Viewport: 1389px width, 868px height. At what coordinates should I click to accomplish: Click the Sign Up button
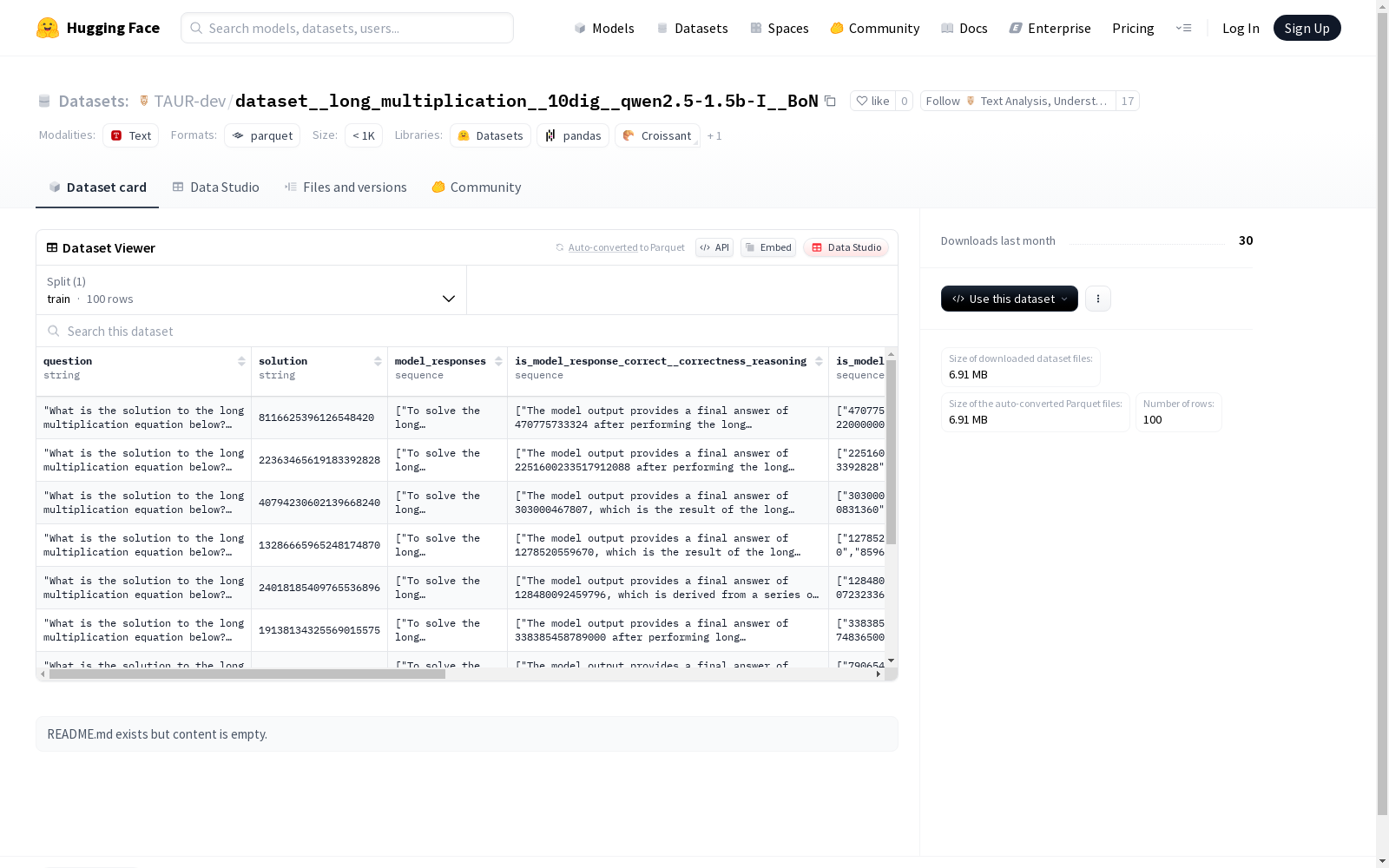[1307, 28]
